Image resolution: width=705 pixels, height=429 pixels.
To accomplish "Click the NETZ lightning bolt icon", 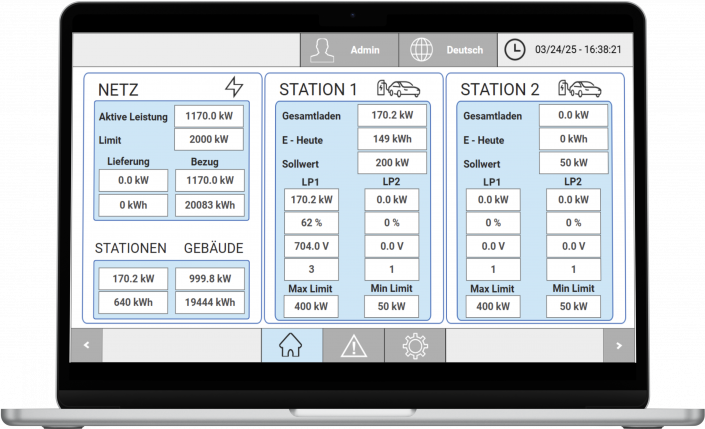I will coord(234,88).
